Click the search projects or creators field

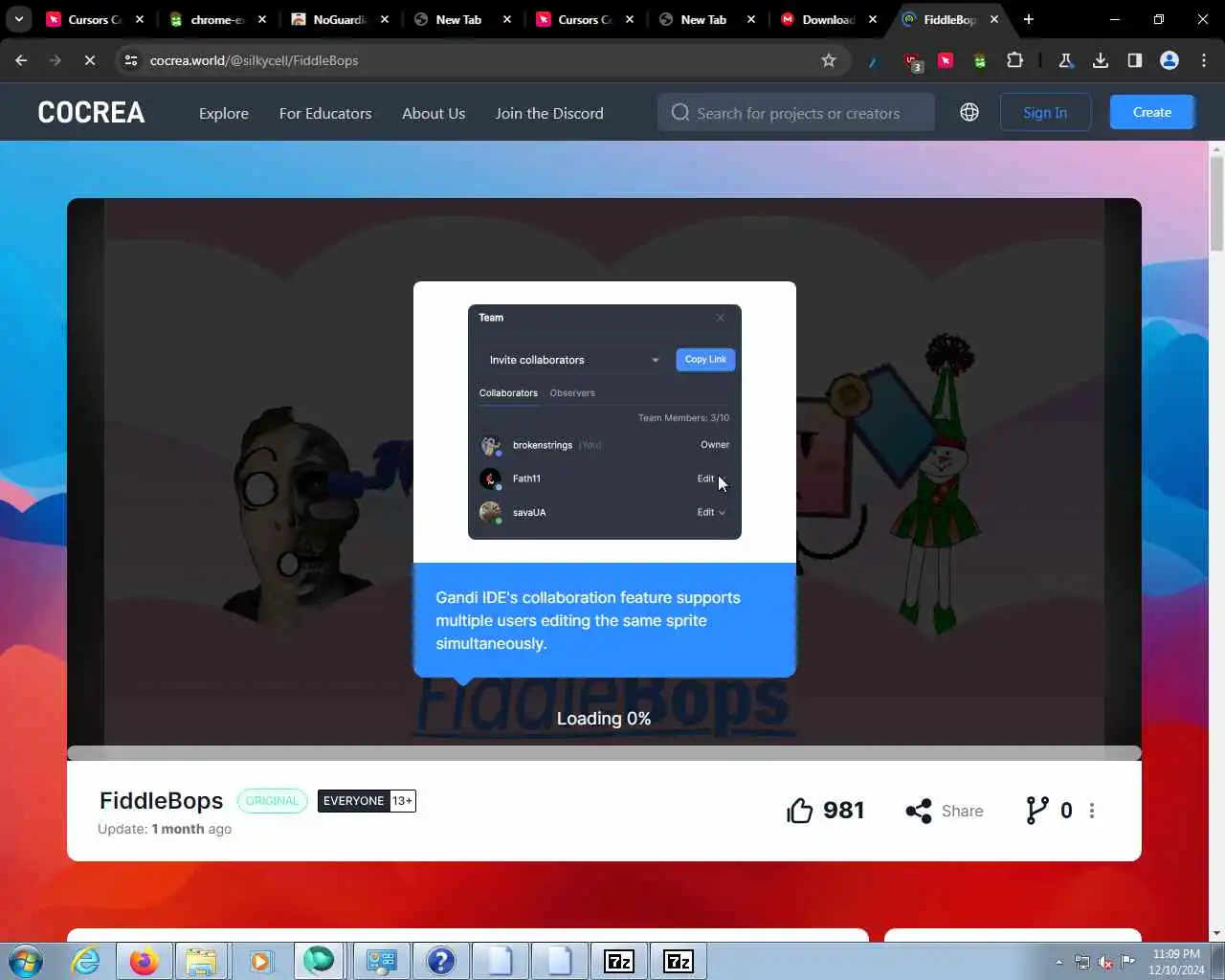(x=796, y=113)
